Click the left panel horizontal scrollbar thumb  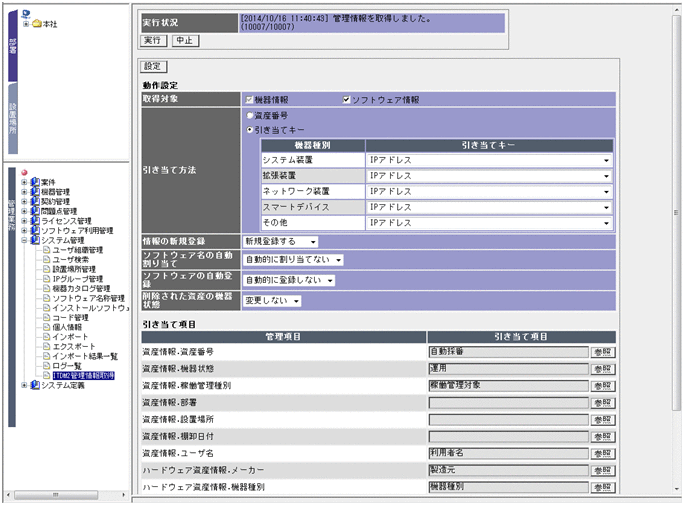pyautogui.click(x=55, y=495)
